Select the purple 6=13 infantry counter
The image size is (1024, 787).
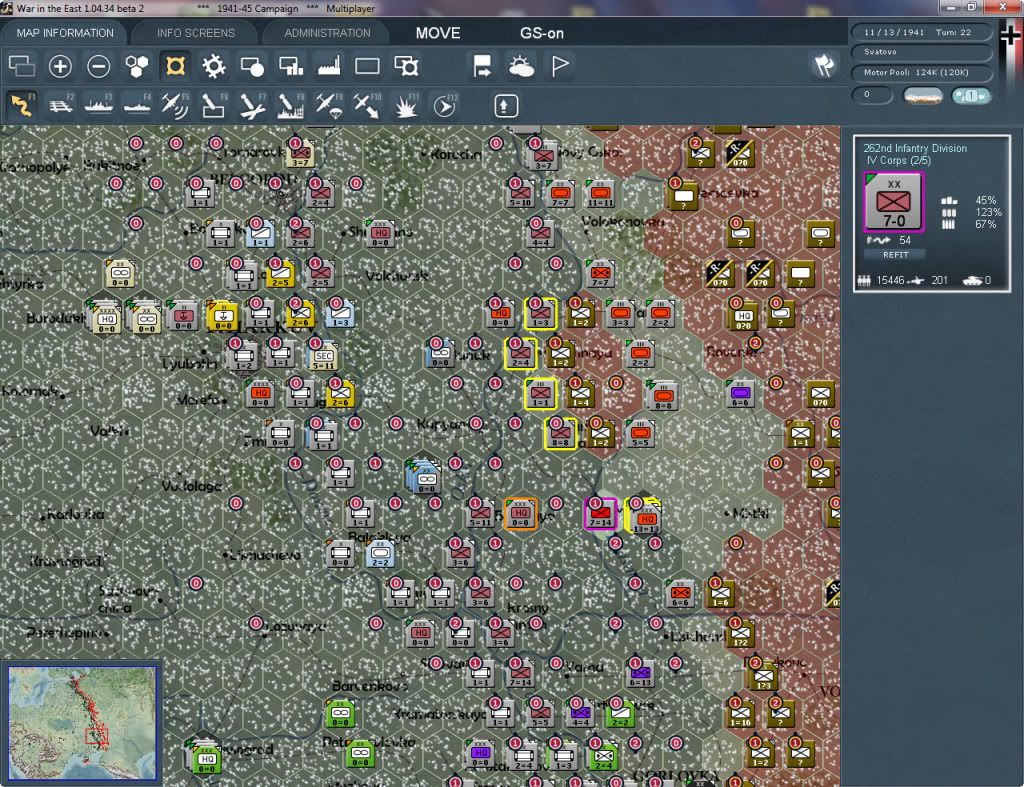click(x=640, y=674)
